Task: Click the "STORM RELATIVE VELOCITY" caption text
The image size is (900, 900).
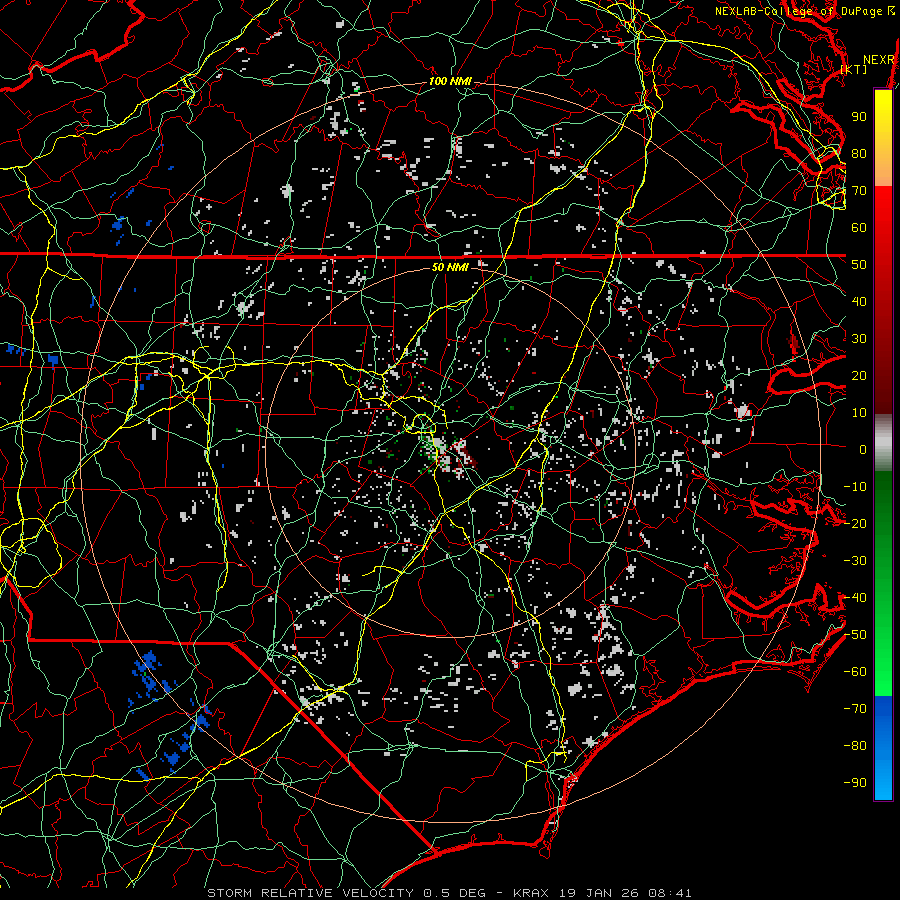Action: (x=310, y=893)
